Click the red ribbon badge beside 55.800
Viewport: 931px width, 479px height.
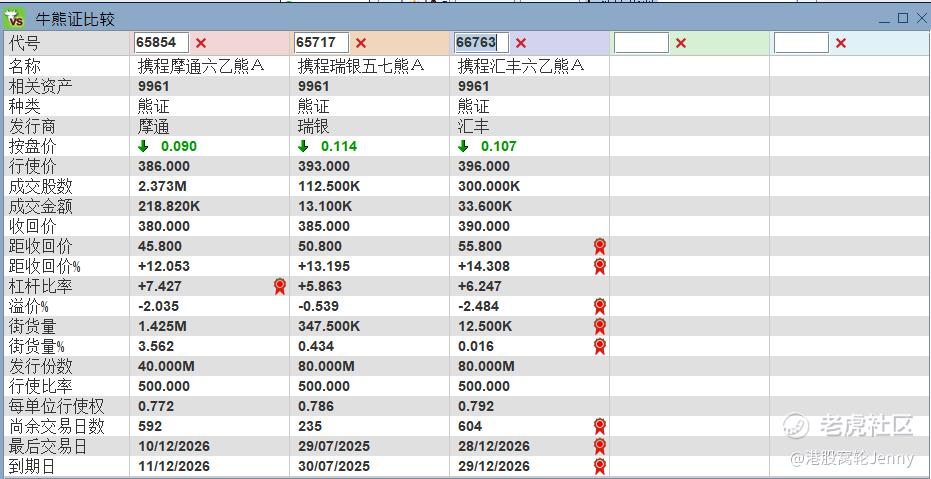(600, 246)
